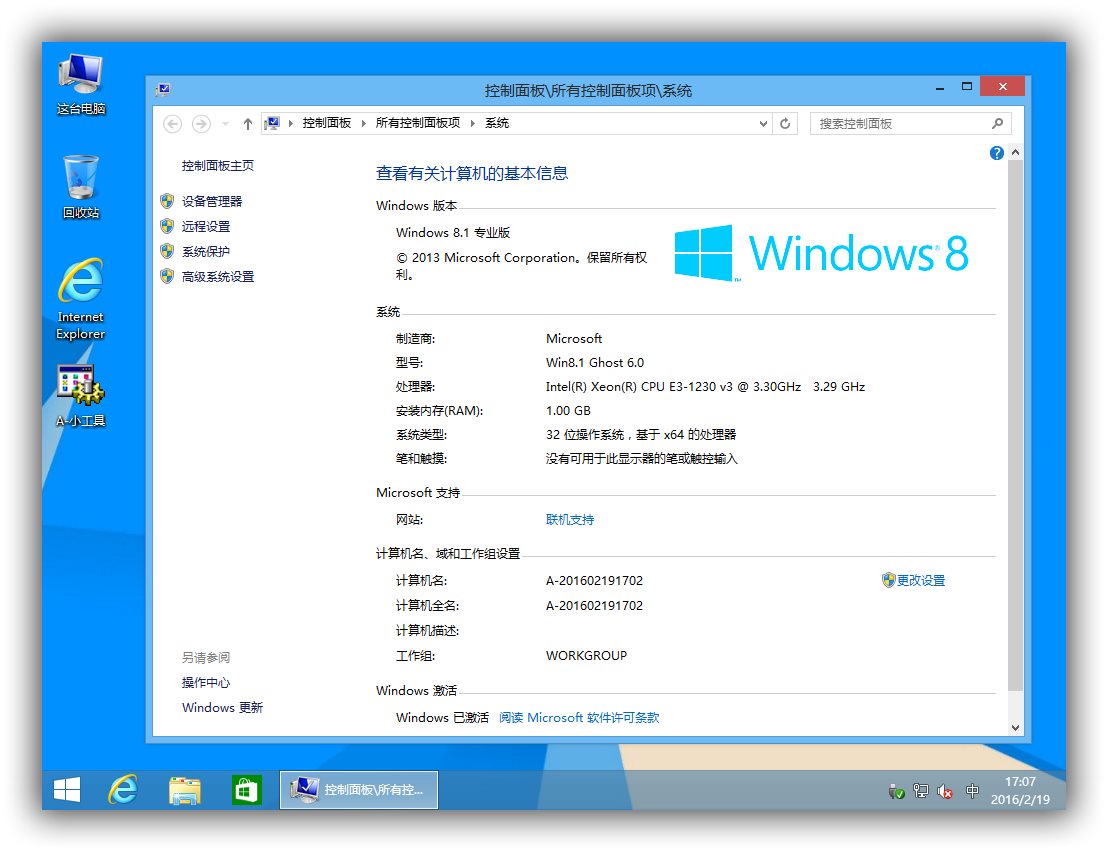Click the back navigation arrow
This screenshot has width=1108, height=852.
tap(172, 124)
